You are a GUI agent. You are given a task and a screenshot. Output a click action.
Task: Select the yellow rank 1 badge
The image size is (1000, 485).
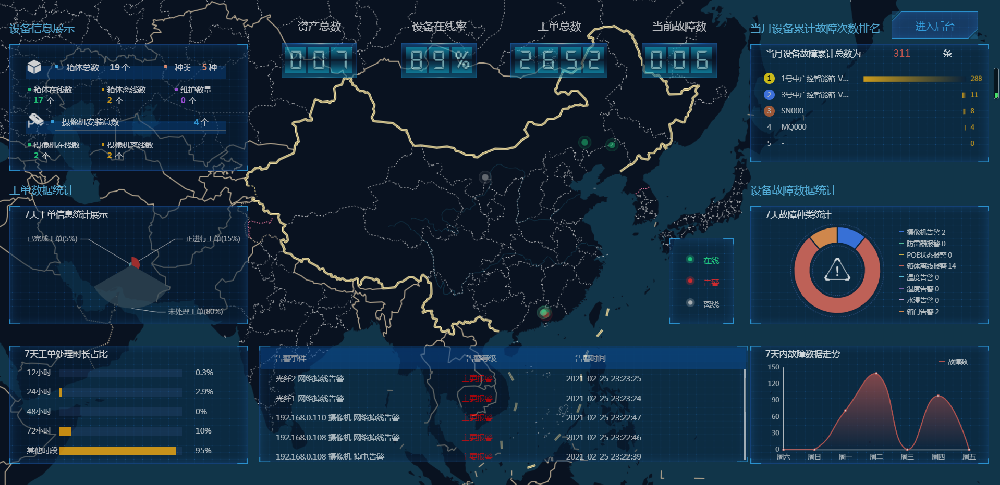point(768,78)
